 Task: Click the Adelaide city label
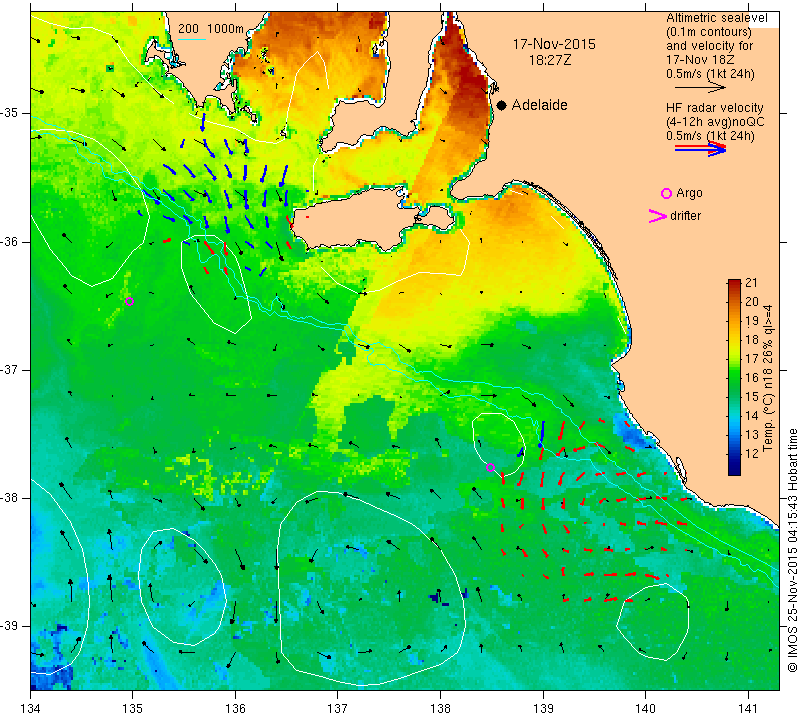pos(540,105)
